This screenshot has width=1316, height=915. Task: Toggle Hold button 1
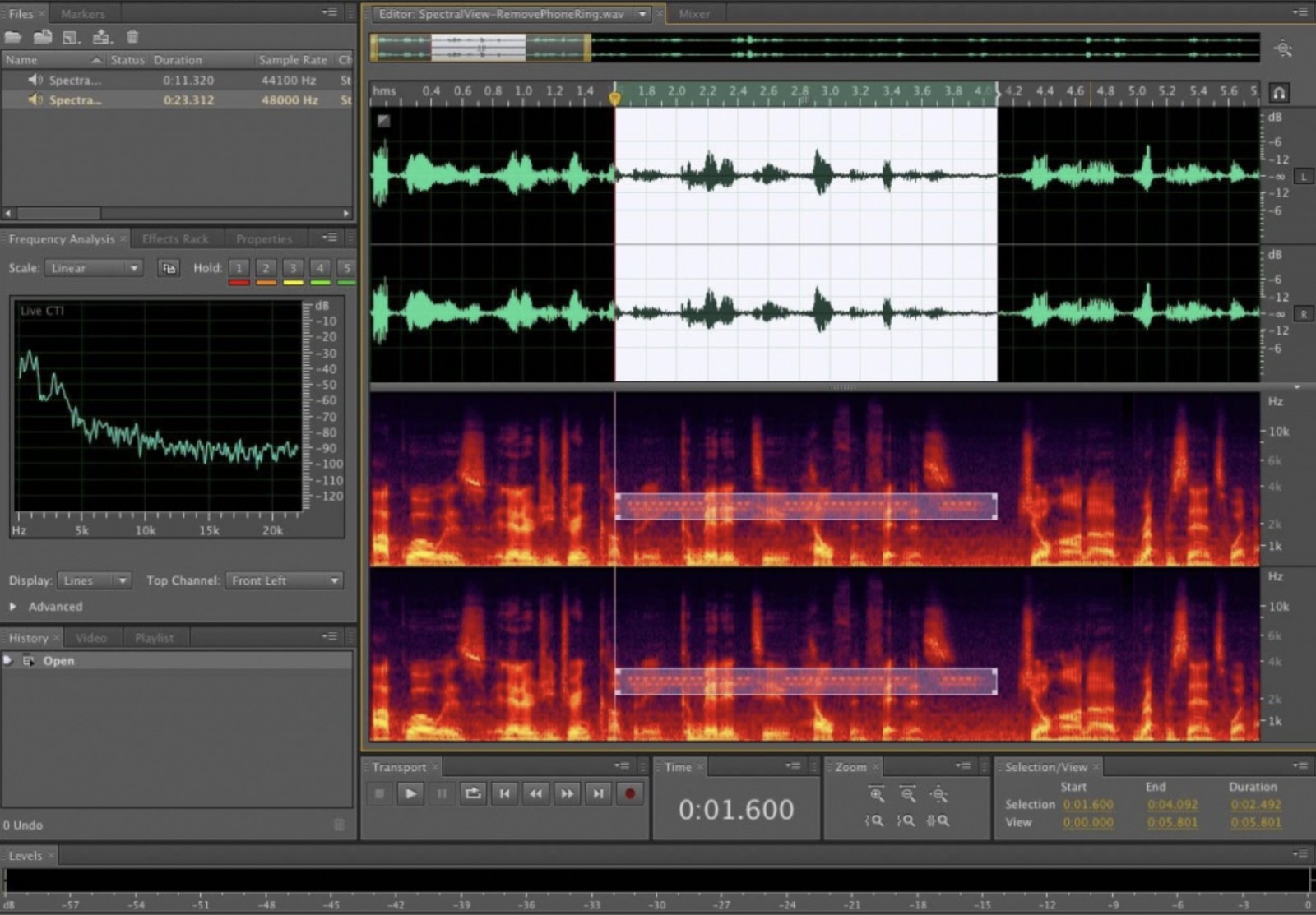(x=239, y=268)
